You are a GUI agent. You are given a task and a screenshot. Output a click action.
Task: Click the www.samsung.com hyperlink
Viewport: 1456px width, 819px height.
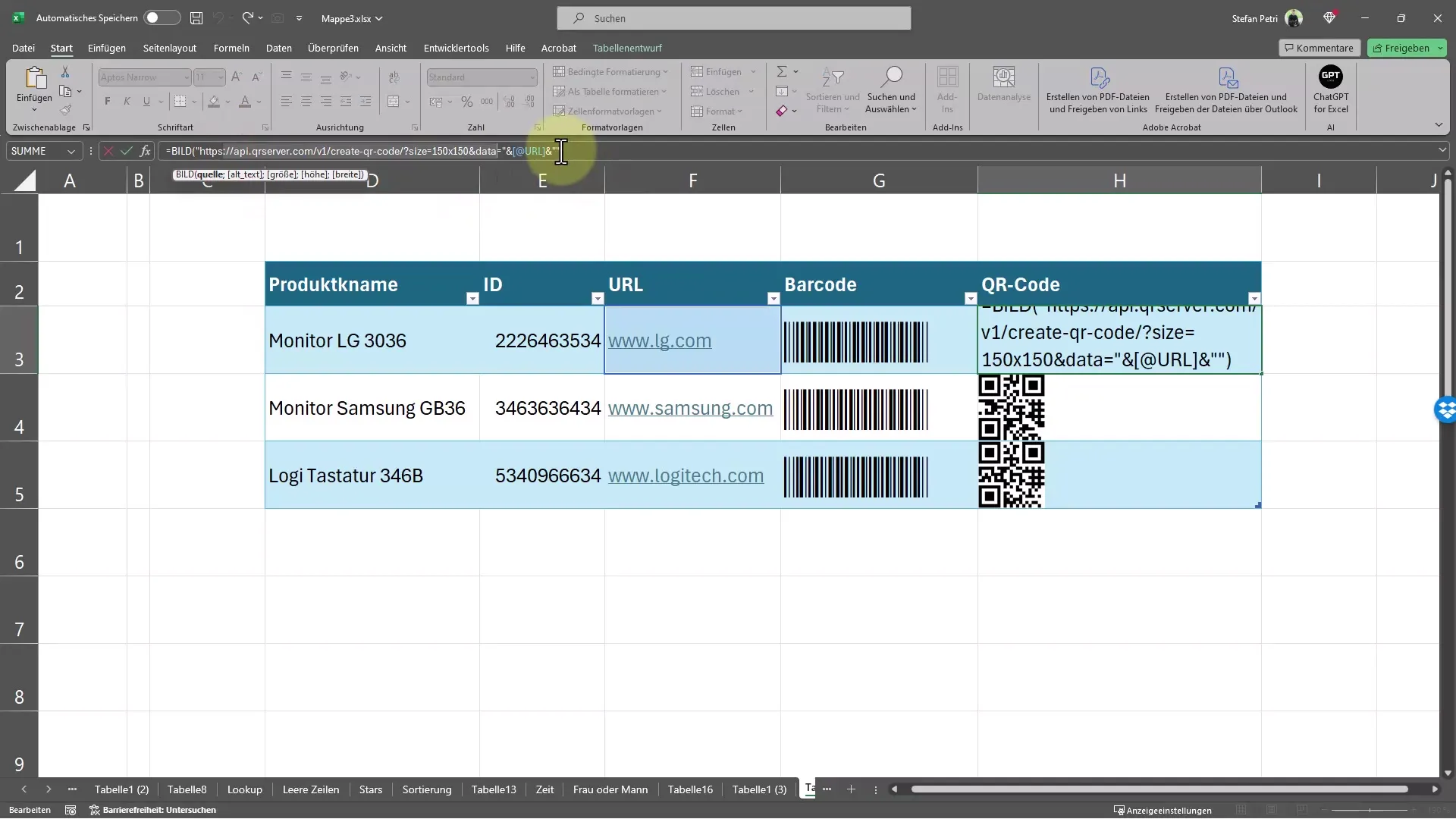coord(690,407)
